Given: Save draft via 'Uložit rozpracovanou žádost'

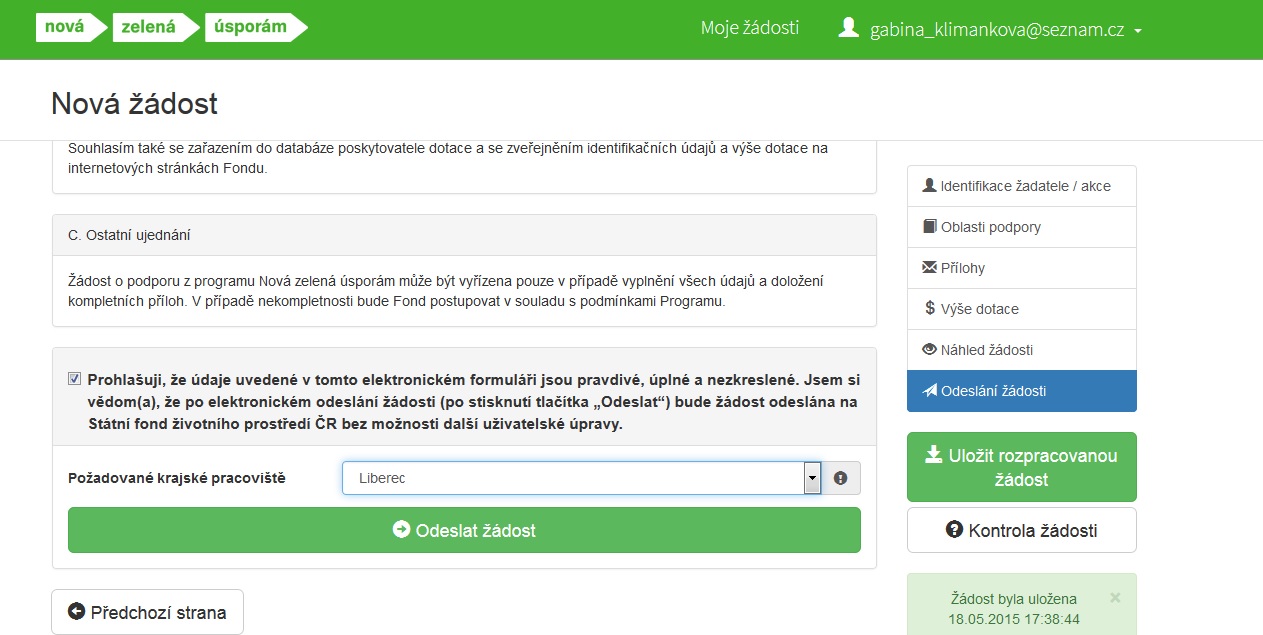Looking at the screenshot, I should click(1022, 467).
